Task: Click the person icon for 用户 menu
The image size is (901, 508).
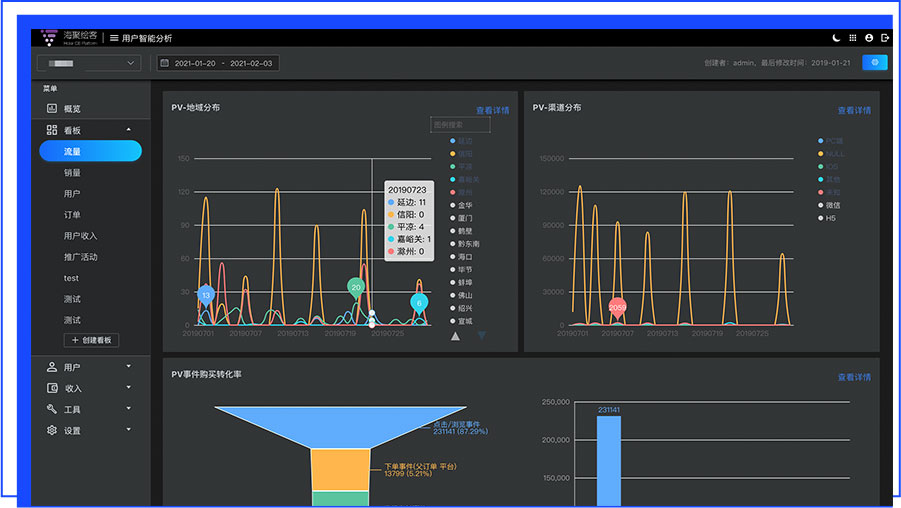Action: 52,367
